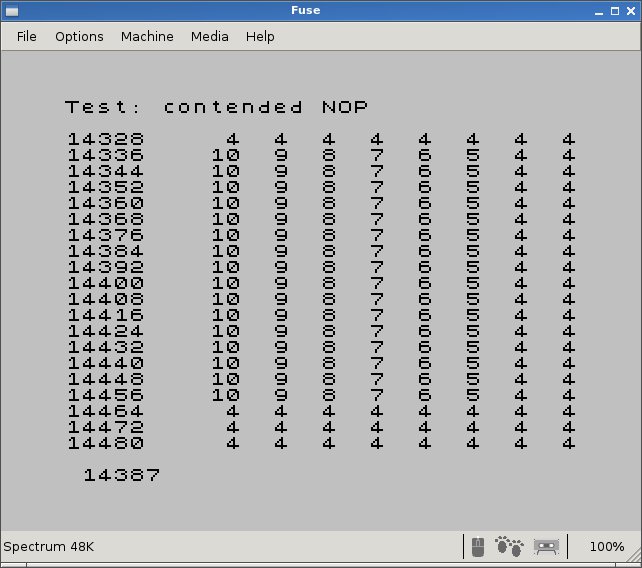Click the 14328 row label

point(105,140)
